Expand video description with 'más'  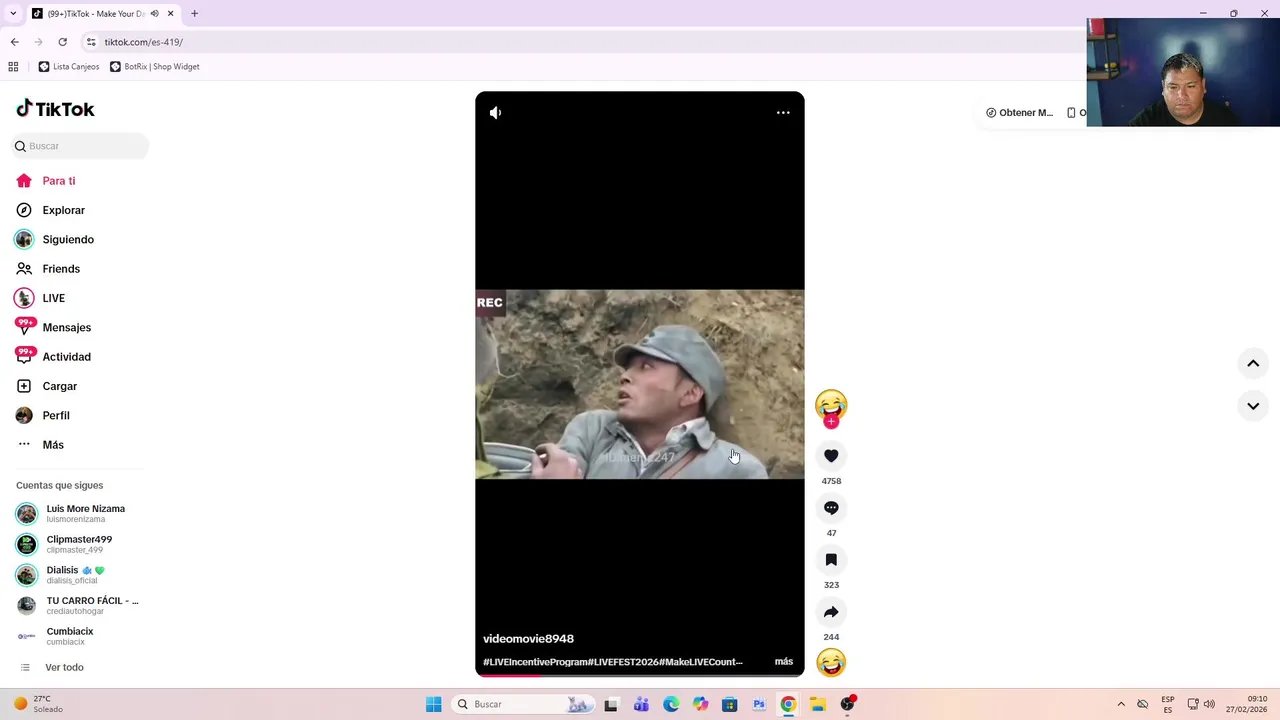click(784, 662)
